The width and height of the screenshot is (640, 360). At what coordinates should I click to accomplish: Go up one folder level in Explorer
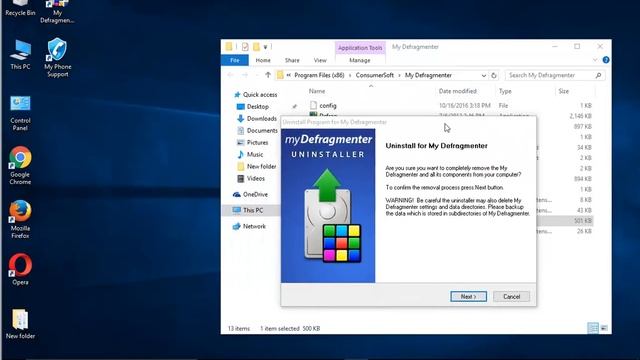268,75
